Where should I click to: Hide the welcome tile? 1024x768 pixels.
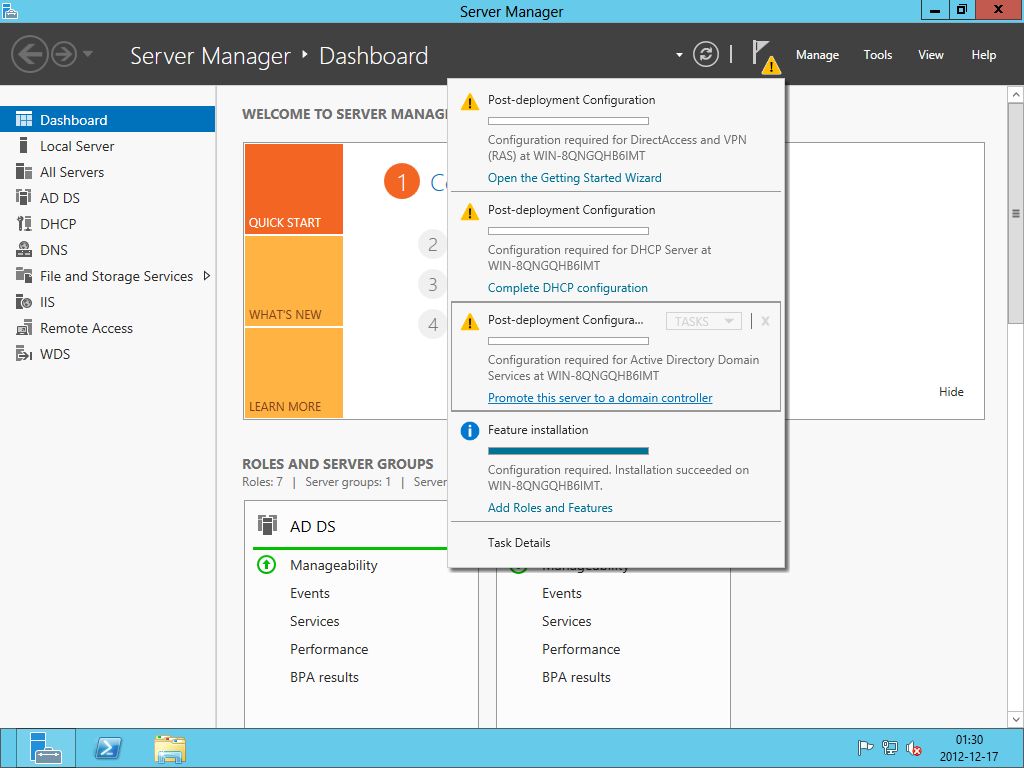(x=951, y=391)
